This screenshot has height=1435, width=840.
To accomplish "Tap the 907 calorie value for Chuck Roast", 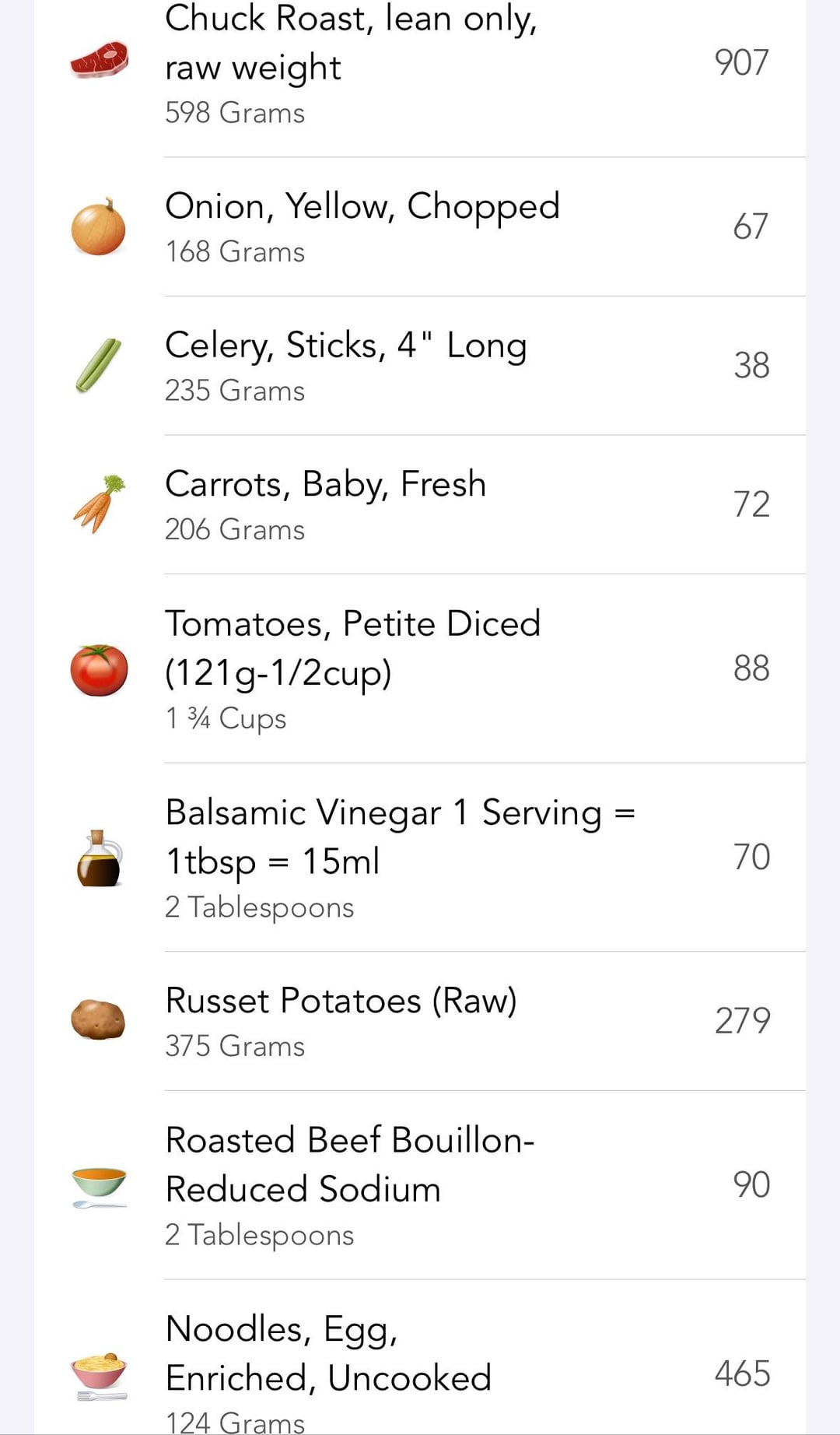I will [741, 62].
